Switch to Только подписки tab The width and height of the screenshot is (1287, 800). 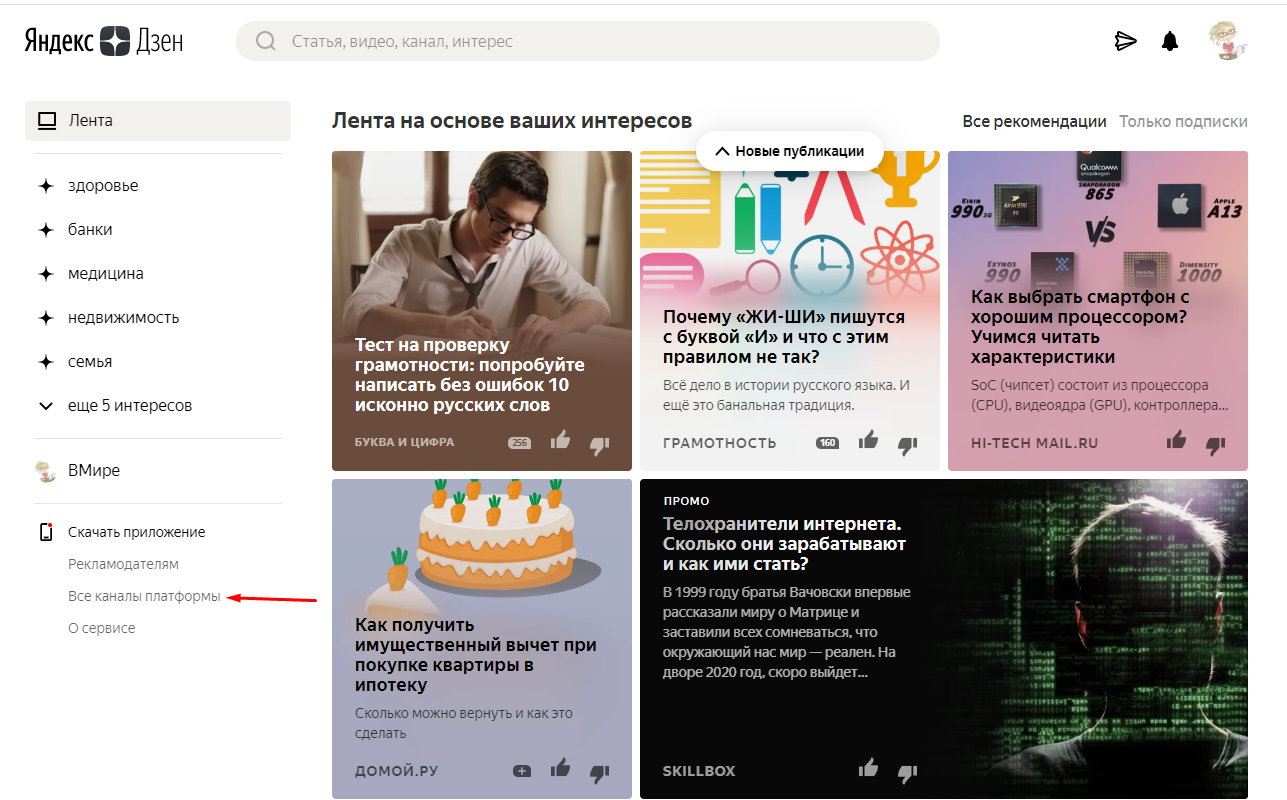(1183, 121)
